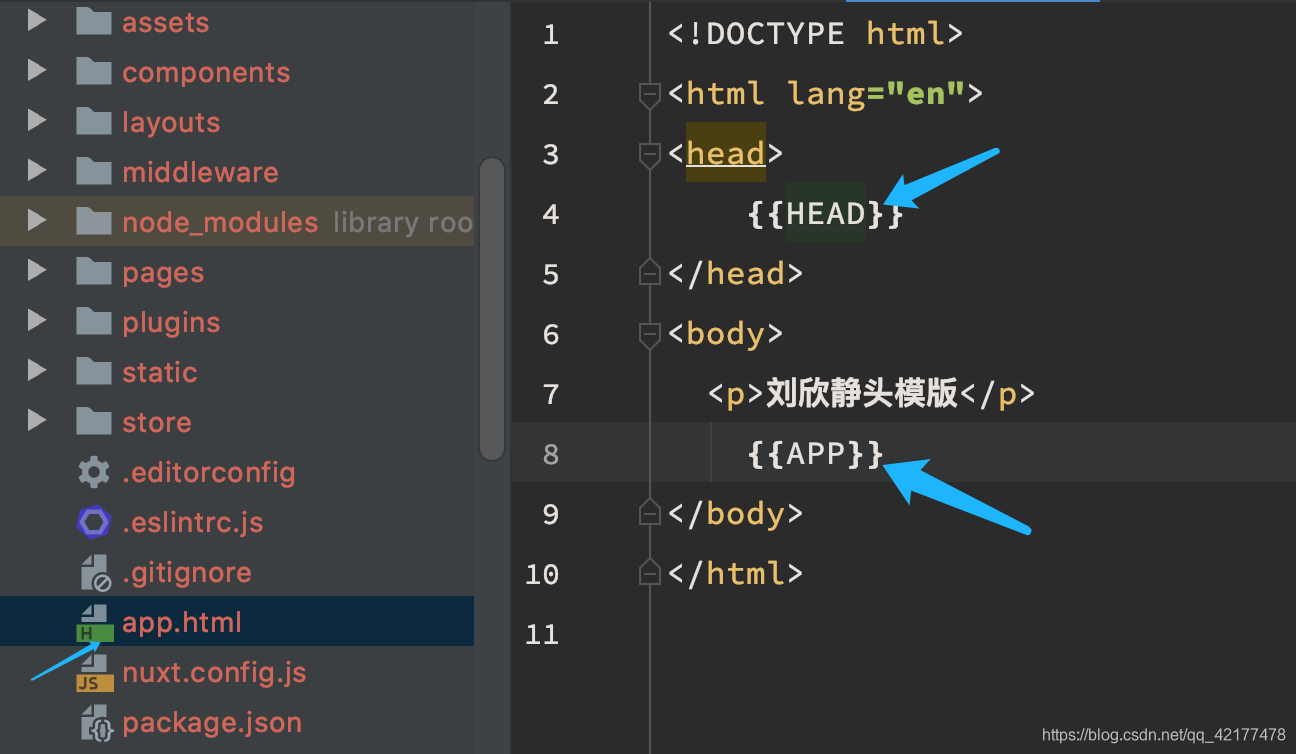Open the .gitignore file
Screen dimensions: 1296x754
(187, 572)
